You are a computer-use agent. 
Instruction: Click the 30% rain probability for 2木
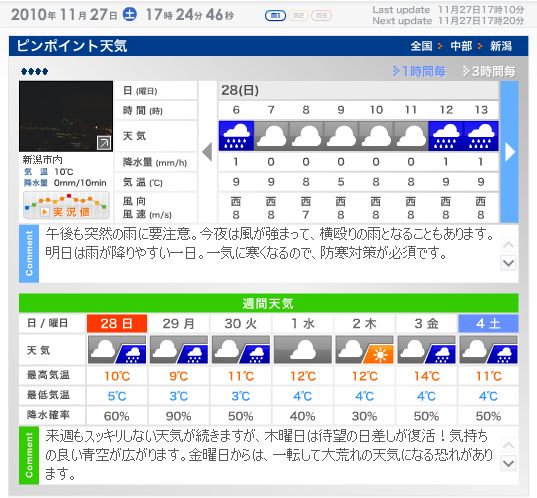364,416
